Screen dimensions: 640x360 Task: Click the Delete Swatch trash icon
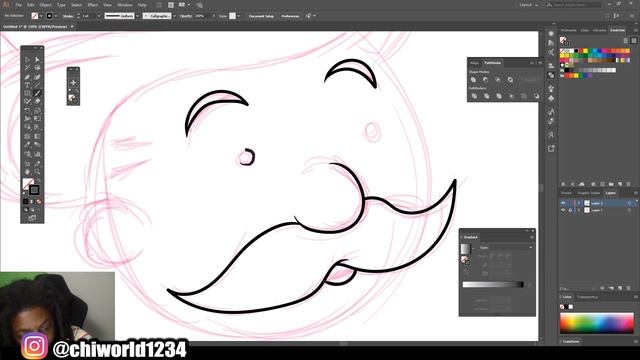coord(629,184)
